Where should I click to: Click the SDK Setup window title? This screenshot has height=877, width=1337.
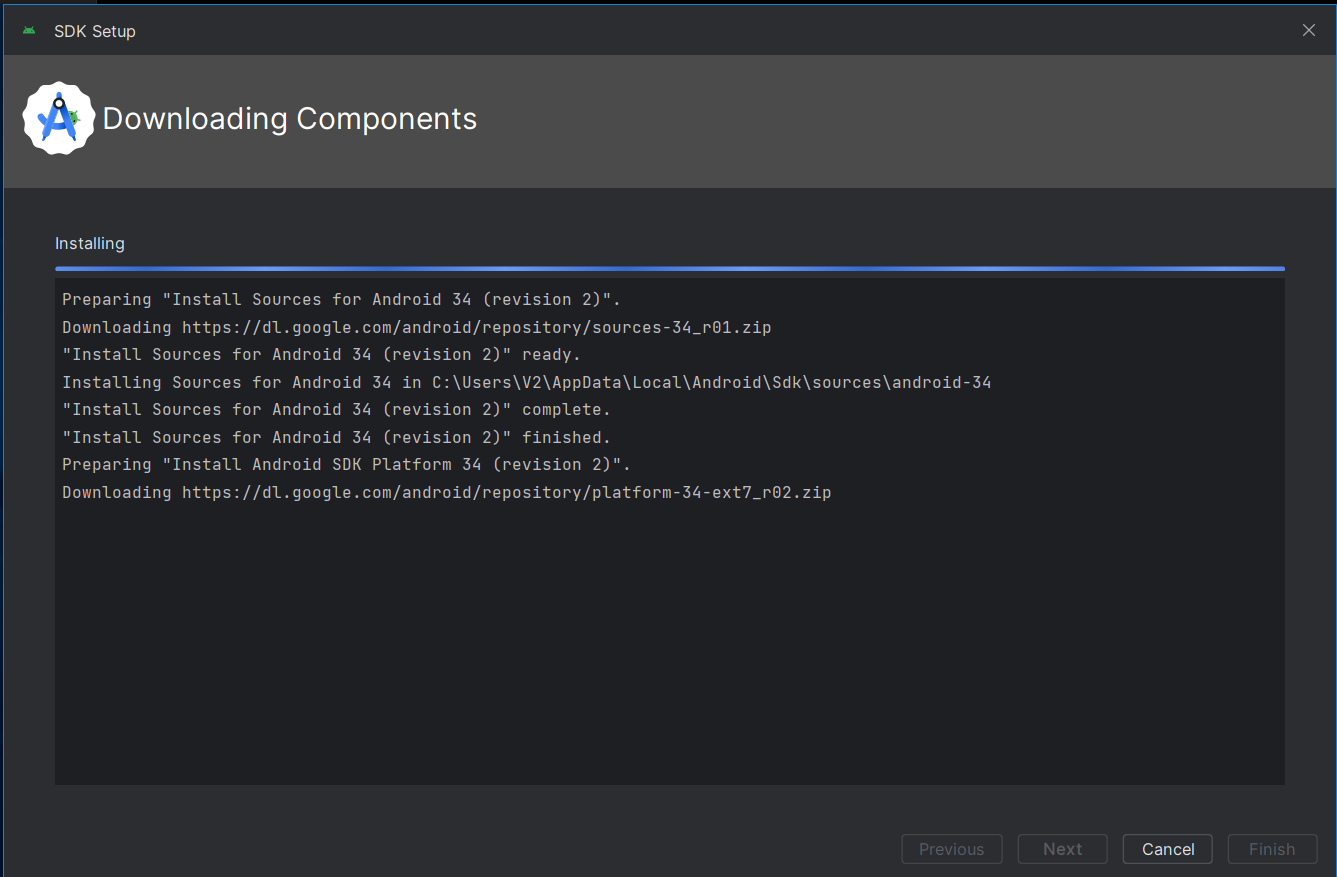click(94, 31)
